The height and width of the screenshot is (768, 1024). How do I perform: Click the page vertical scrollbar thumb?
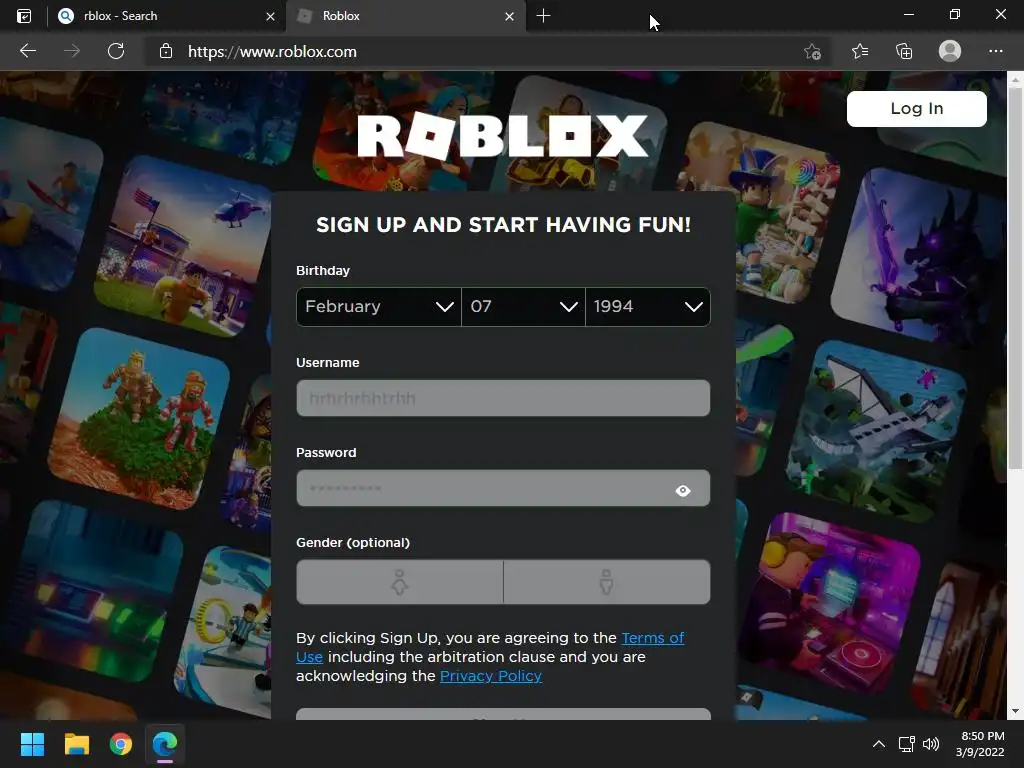(1015, 278)
